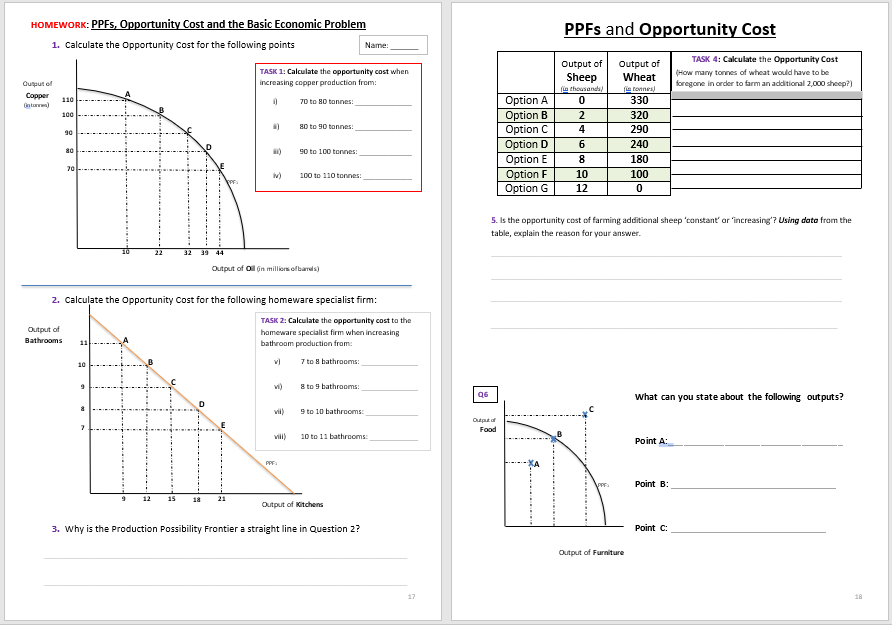The height and width of the screenshot is (625, 892).
Task: Click the wheat value 330 cell
Action: point(639,100)
